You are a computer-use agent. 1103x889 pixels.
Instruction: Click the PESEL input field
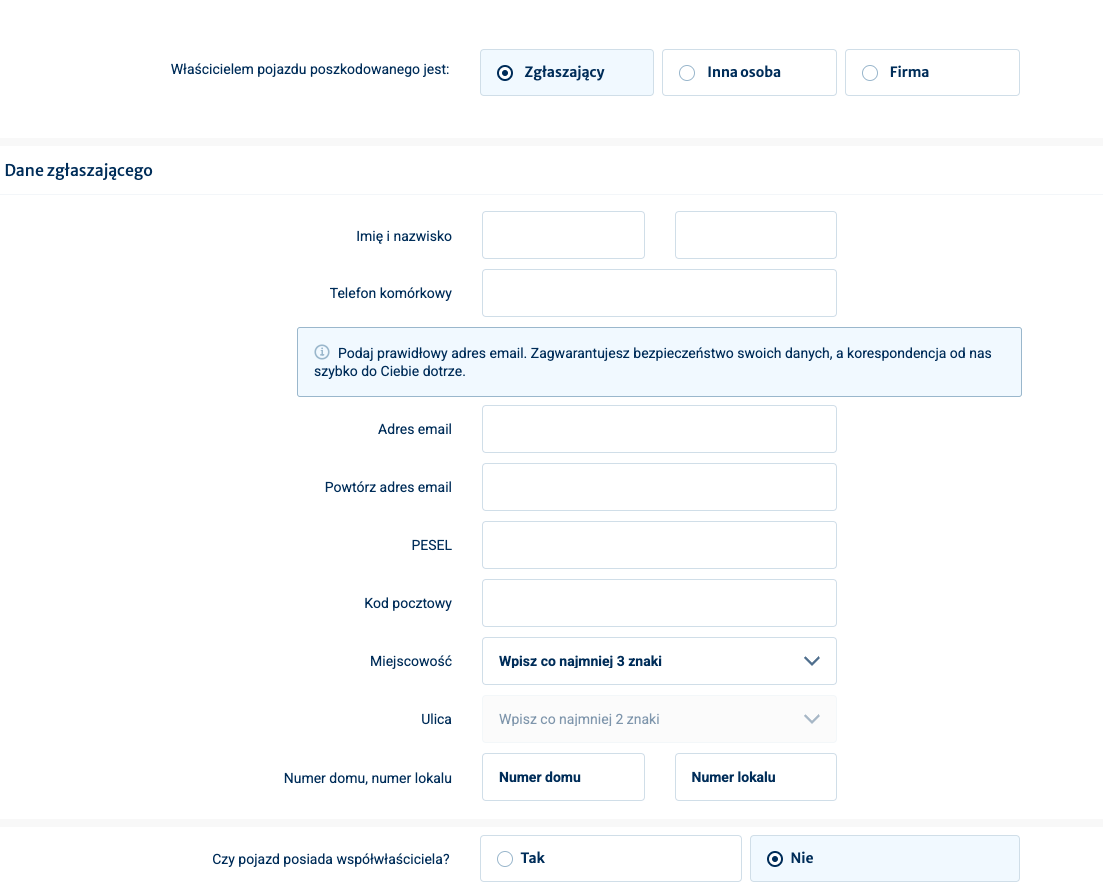[659, 545]
